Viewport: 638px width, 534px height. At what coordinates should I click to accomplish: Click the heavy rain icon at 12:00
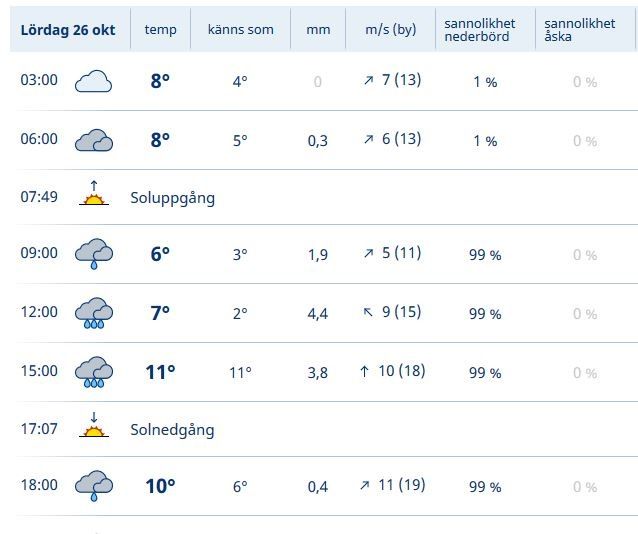tap(93, 313)
